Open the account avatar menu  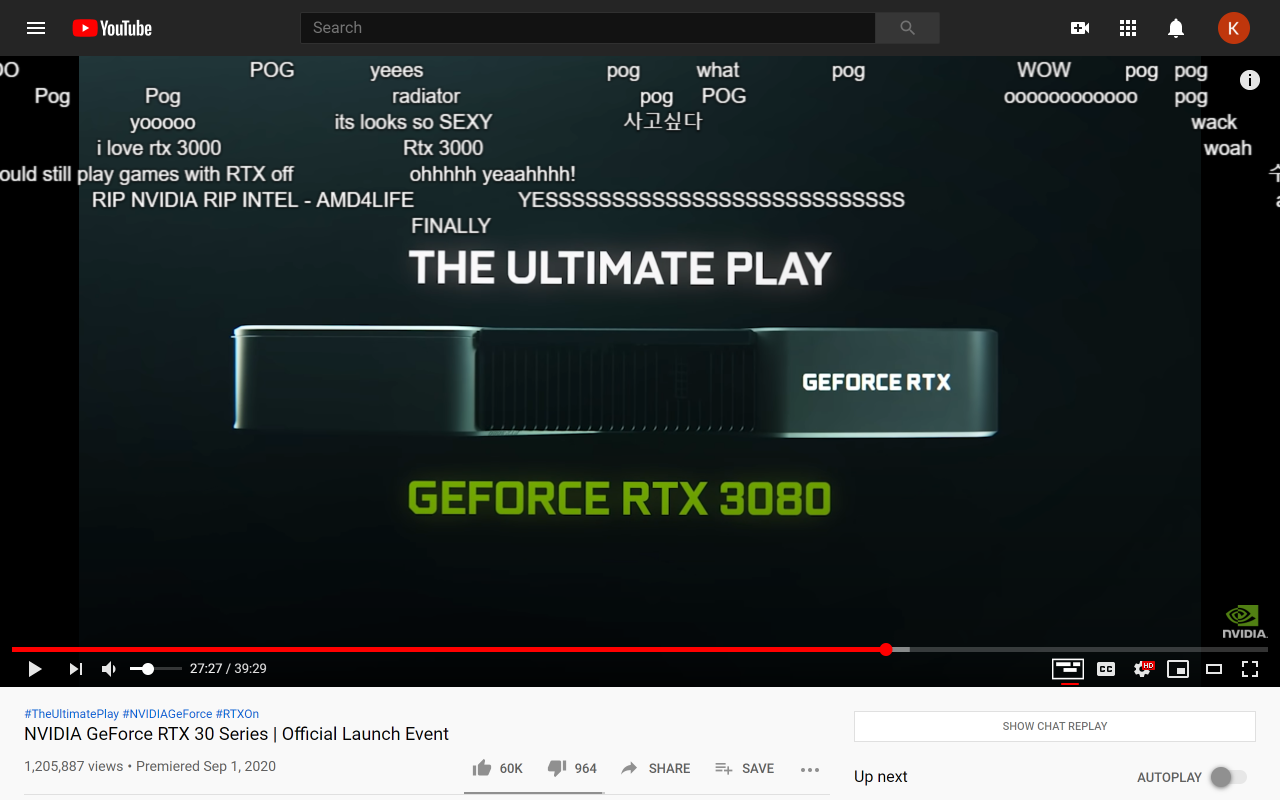[1233, 28]
